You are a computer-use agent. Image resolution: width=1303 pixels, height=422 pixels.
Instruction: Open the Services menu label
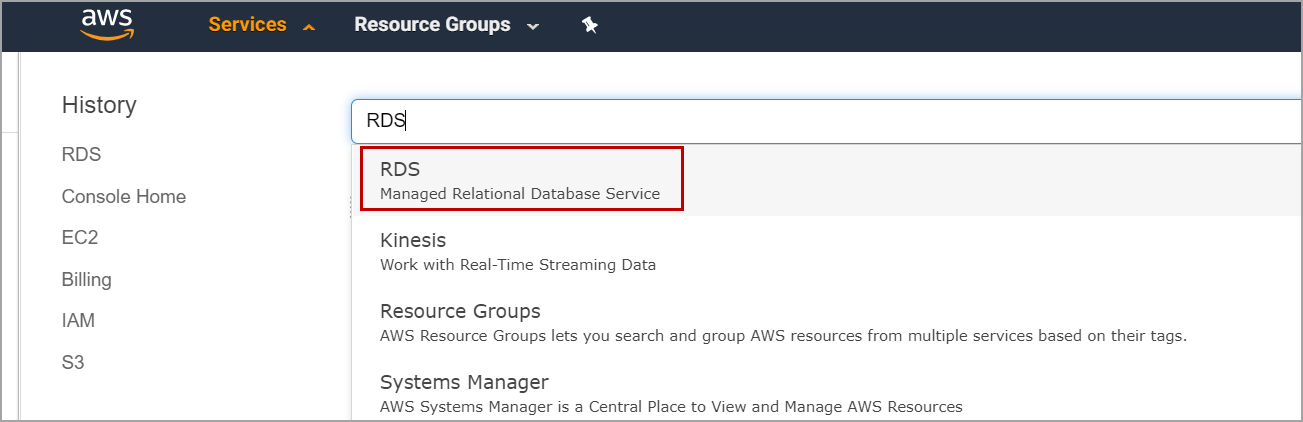pyautogui.click(x=247, y=25)
